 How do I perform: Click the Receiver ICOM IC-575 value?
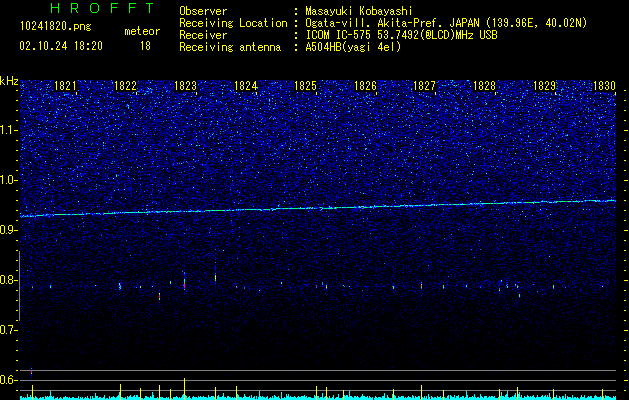tap(401, 35)
